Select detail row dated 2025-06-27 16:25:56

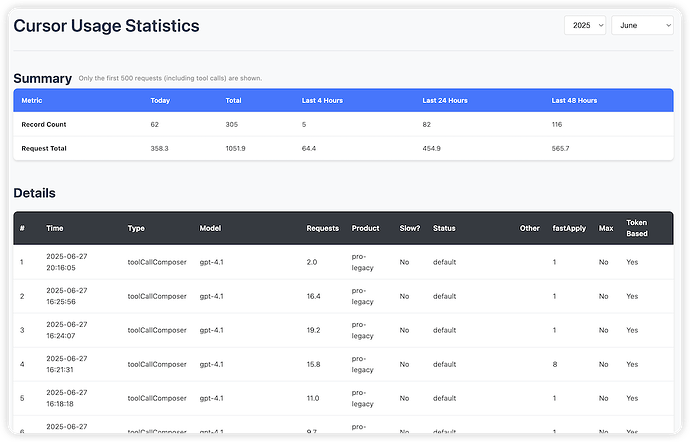coord(343,296)
